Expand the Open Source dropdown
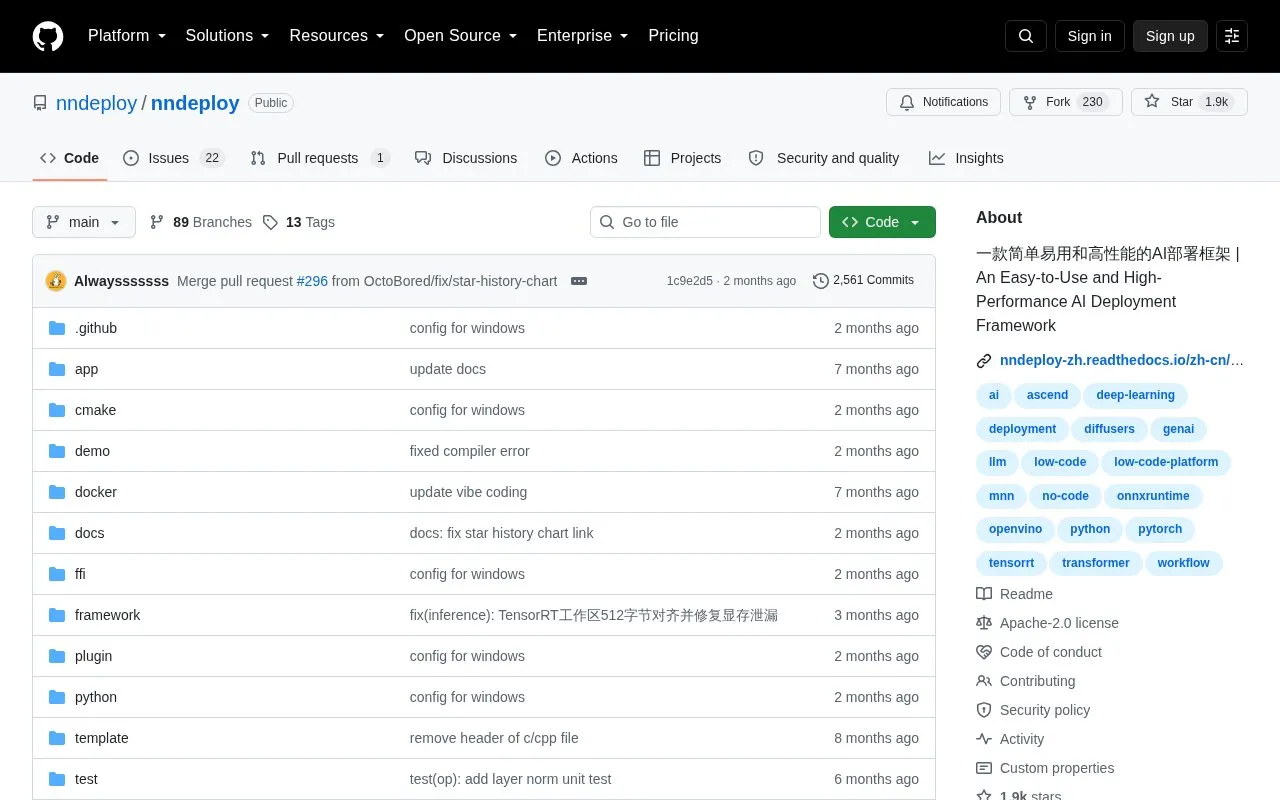 click(x=461, y=36)
